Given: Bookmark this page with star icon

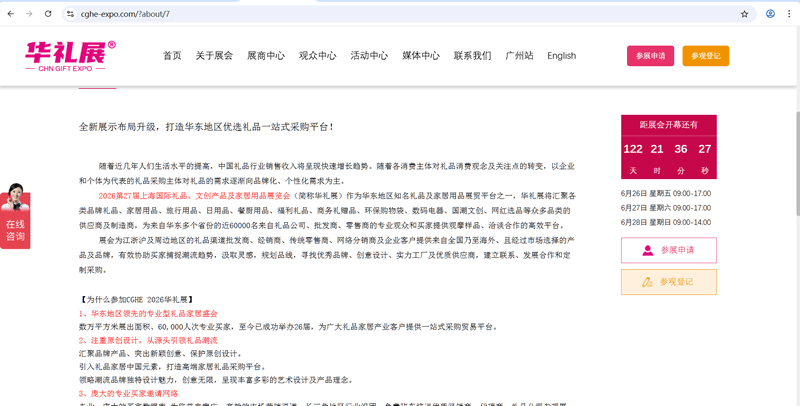Looking at the screenshot, I should click(744, 14).
